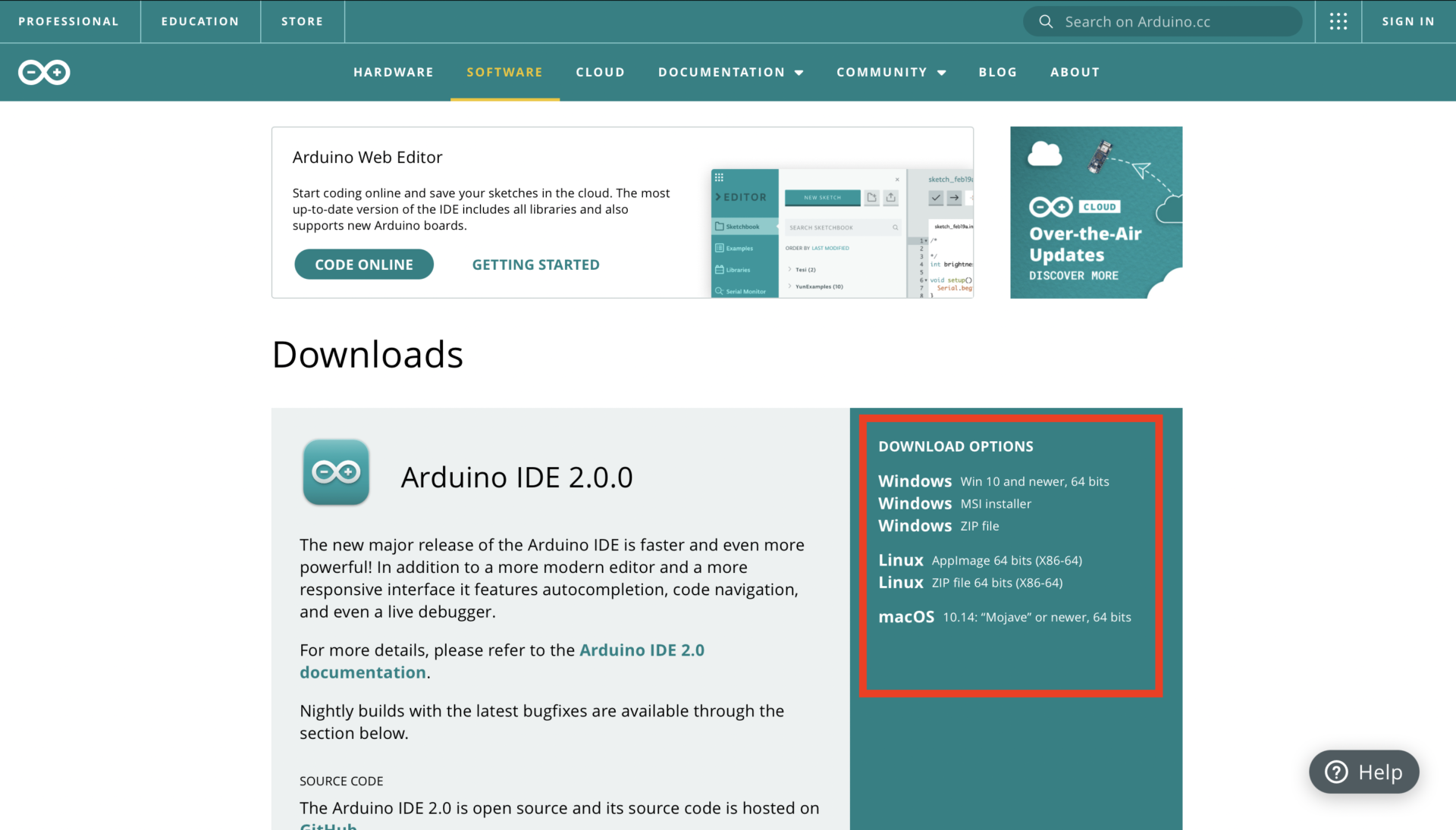Download Windows MSI installer
Screen dimensions: 1456x830
(955, 503)
